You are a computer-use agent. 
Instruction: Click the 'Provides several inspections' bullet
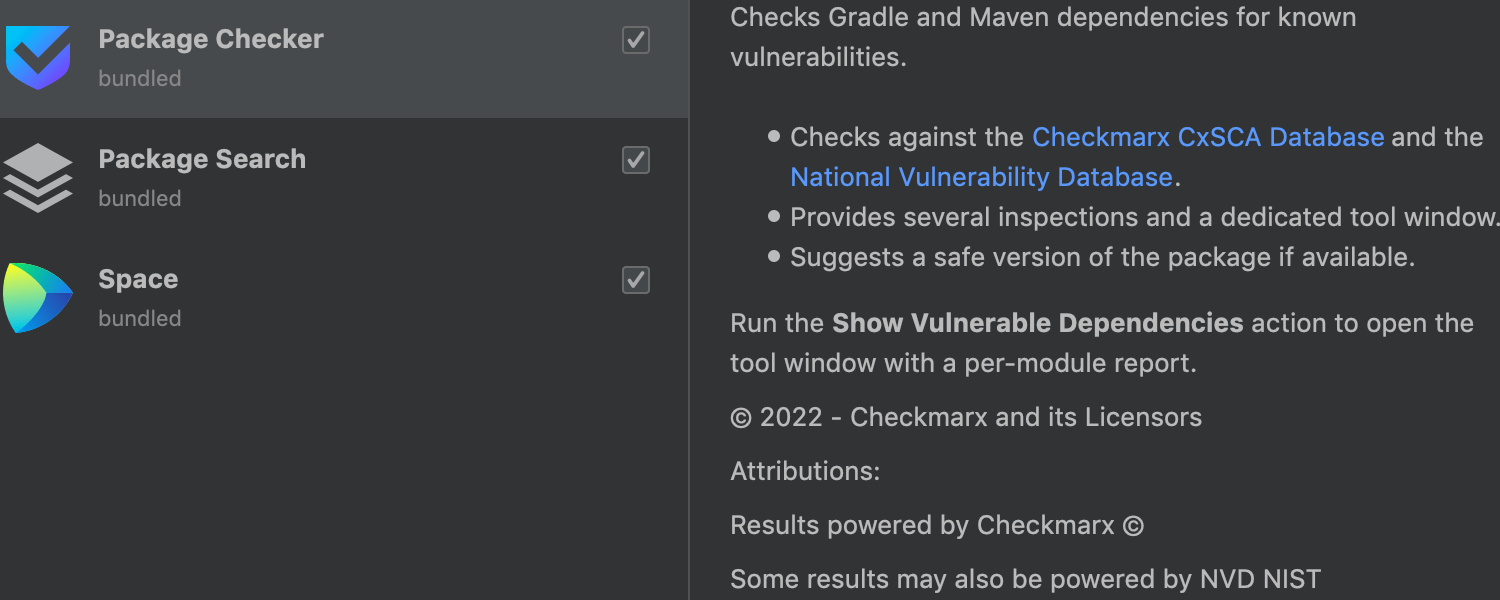(1144, 217)
